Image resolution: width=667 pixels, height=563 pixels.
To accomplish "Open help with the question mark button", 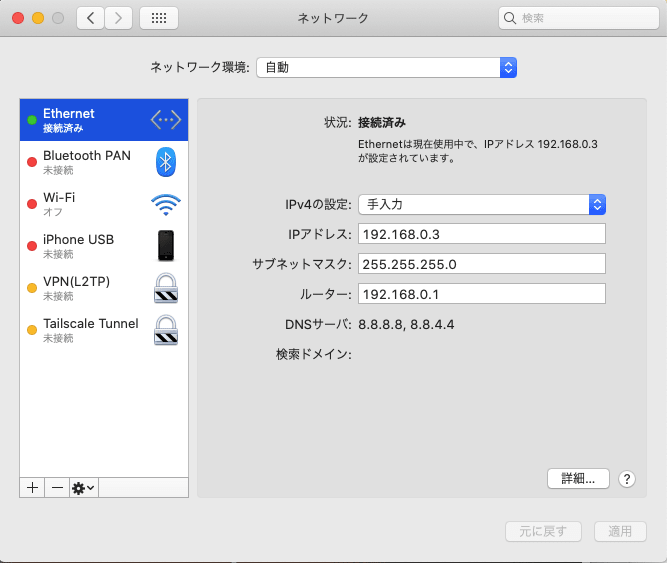I will (627, 479).
